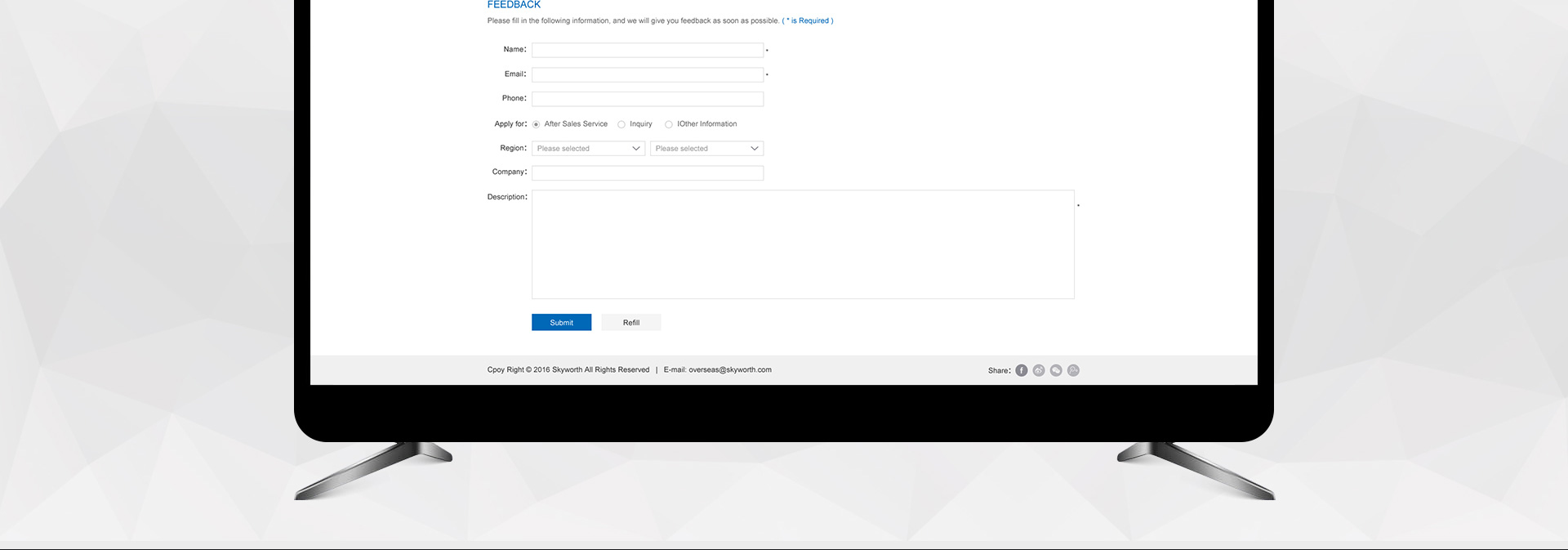Share the page via Facebook icon
Image resolution: width=1568 pixels, height=550 pixels.
click(x=1021, y=370)
